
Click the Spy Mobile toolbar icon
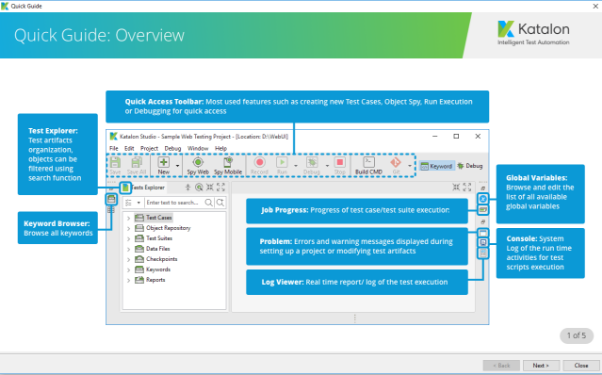click(228, 162)
